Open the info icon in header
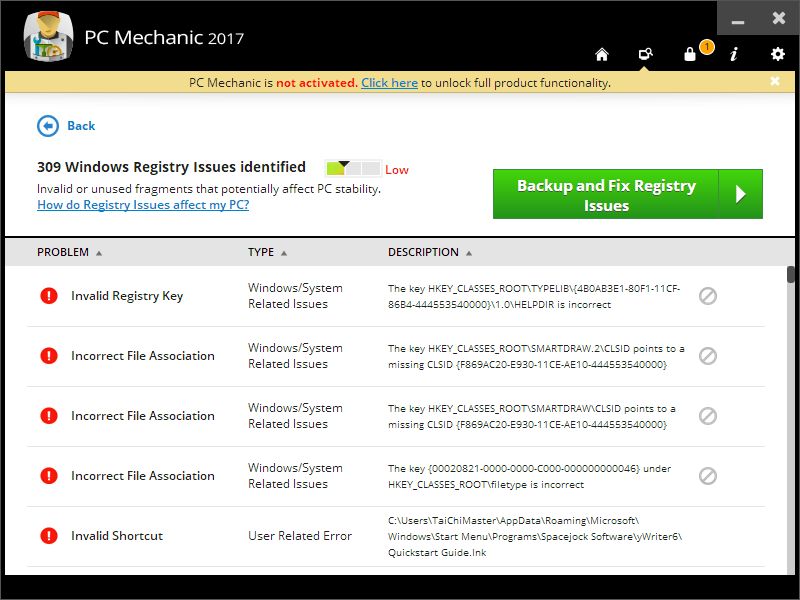 (734, 54)
